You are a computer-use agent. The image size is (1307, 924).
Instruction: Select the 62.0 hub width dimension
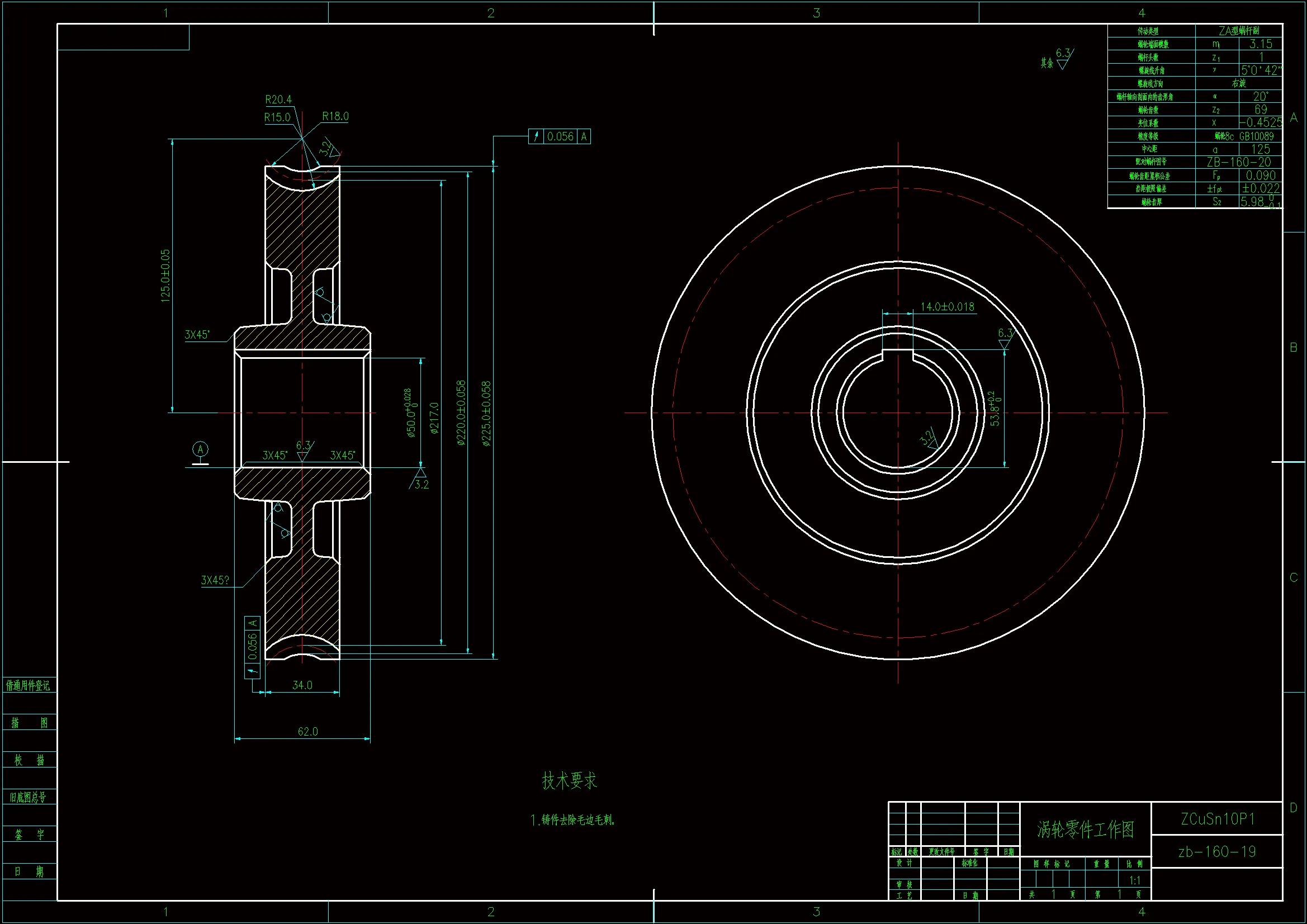point(307,732)
